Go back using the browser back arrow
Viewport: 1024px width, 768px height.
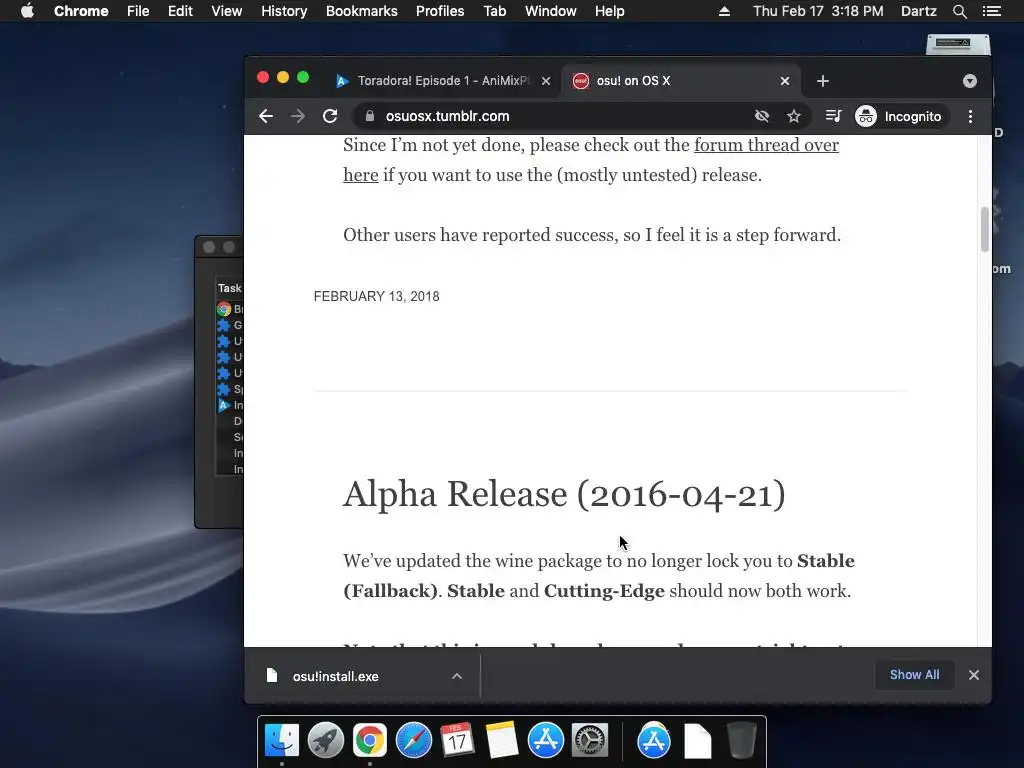(x=266, y=116)
